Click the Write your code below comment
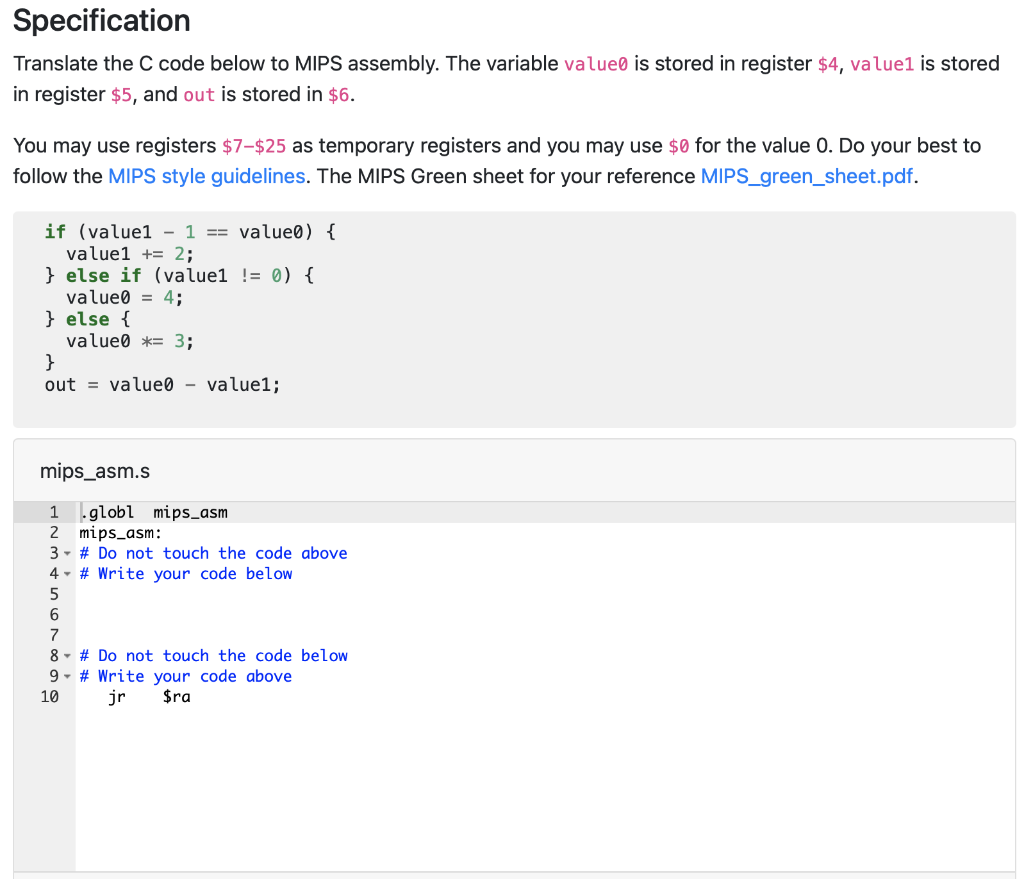This screenshot has width=1024, height=879. tap(186, 573)
